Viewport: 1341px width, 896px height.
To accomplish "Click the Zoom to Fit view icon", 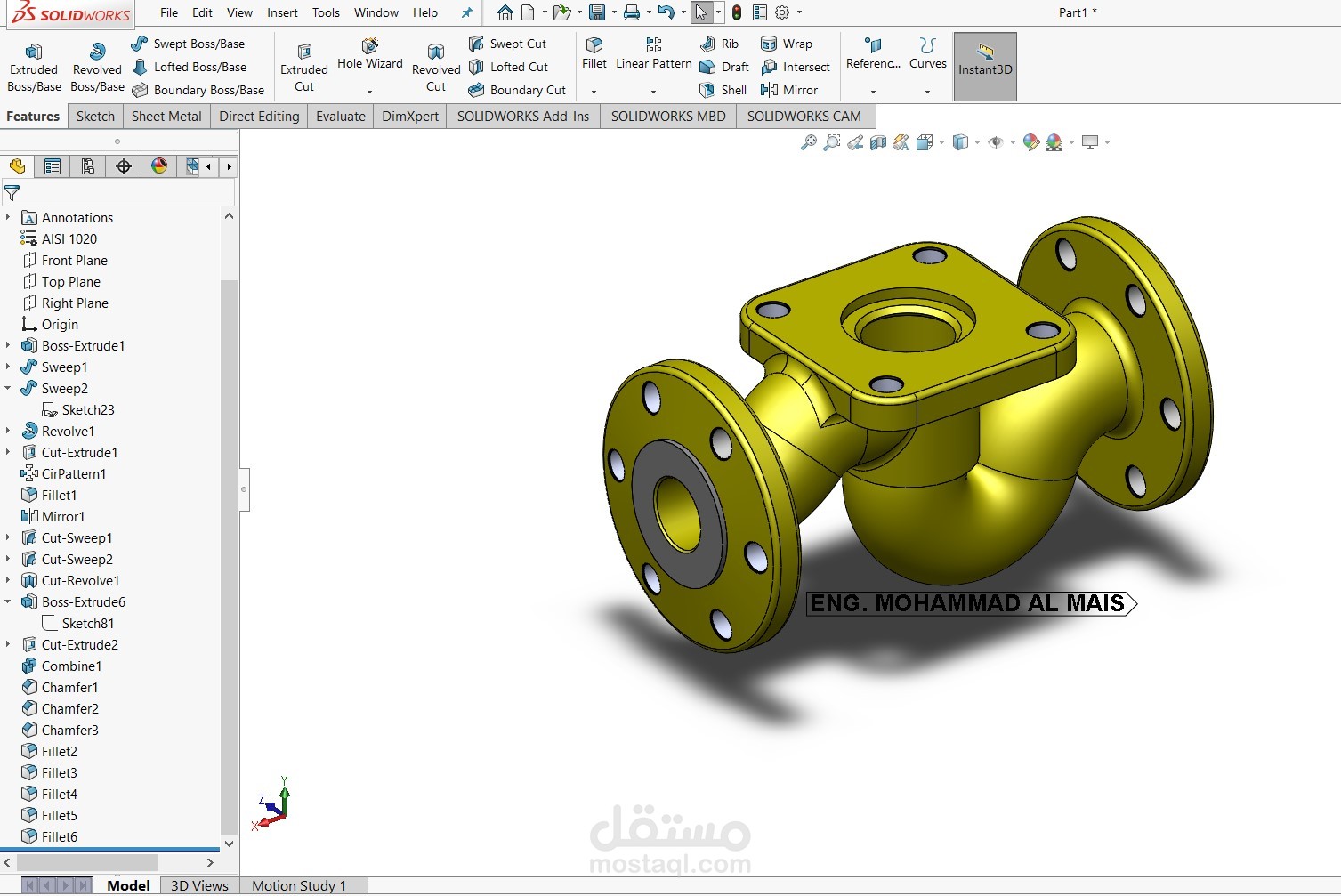I will click(x=809, y=142).
